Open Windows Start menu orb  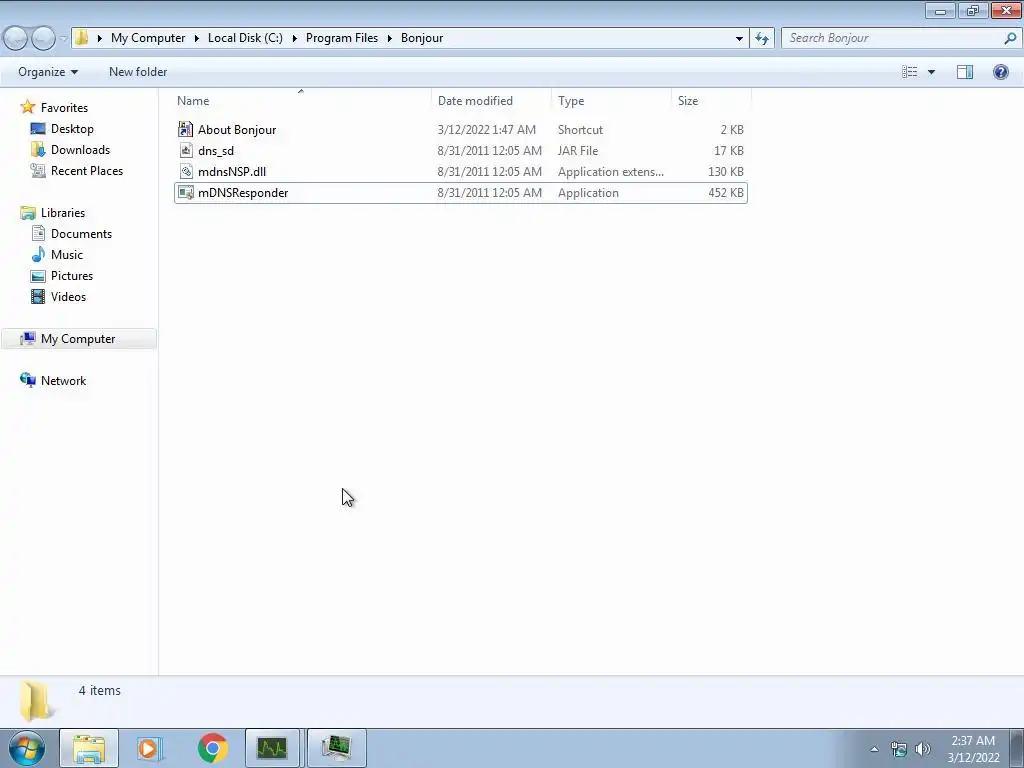27,748
